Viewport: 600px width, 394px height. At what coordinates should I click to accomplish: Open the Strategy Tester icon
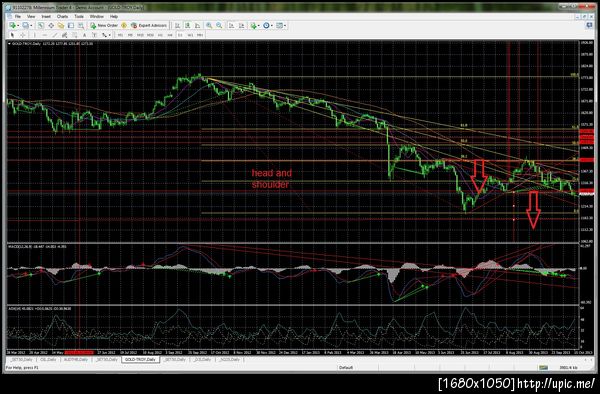click(81, 25)
